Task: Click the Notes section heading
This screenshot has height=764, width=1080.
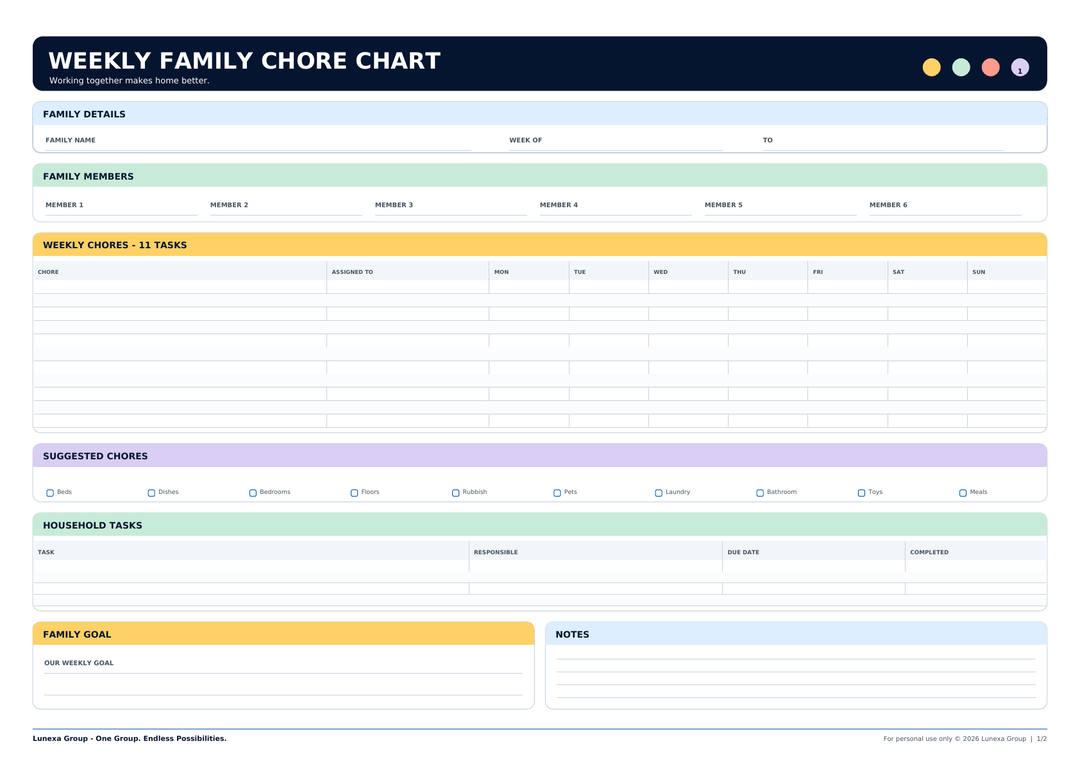Action: (x=572, y=634)
